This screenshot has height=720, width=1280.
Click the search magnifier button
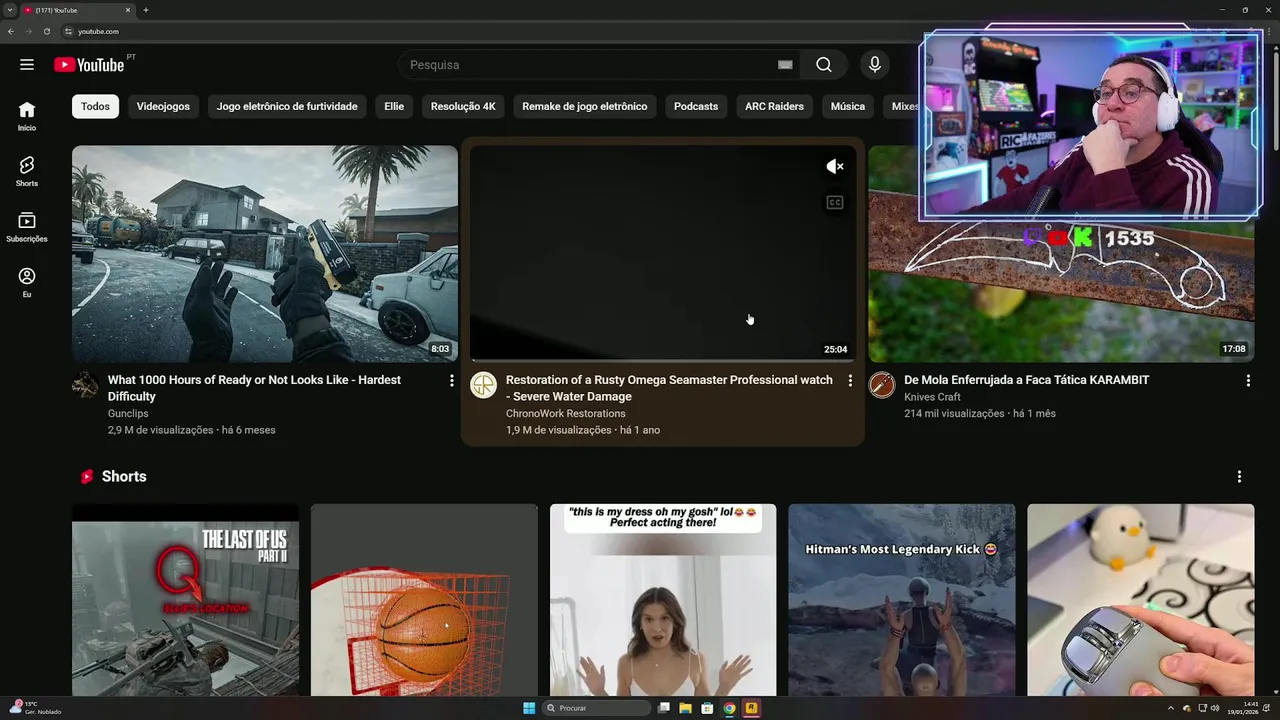[823, 65]
